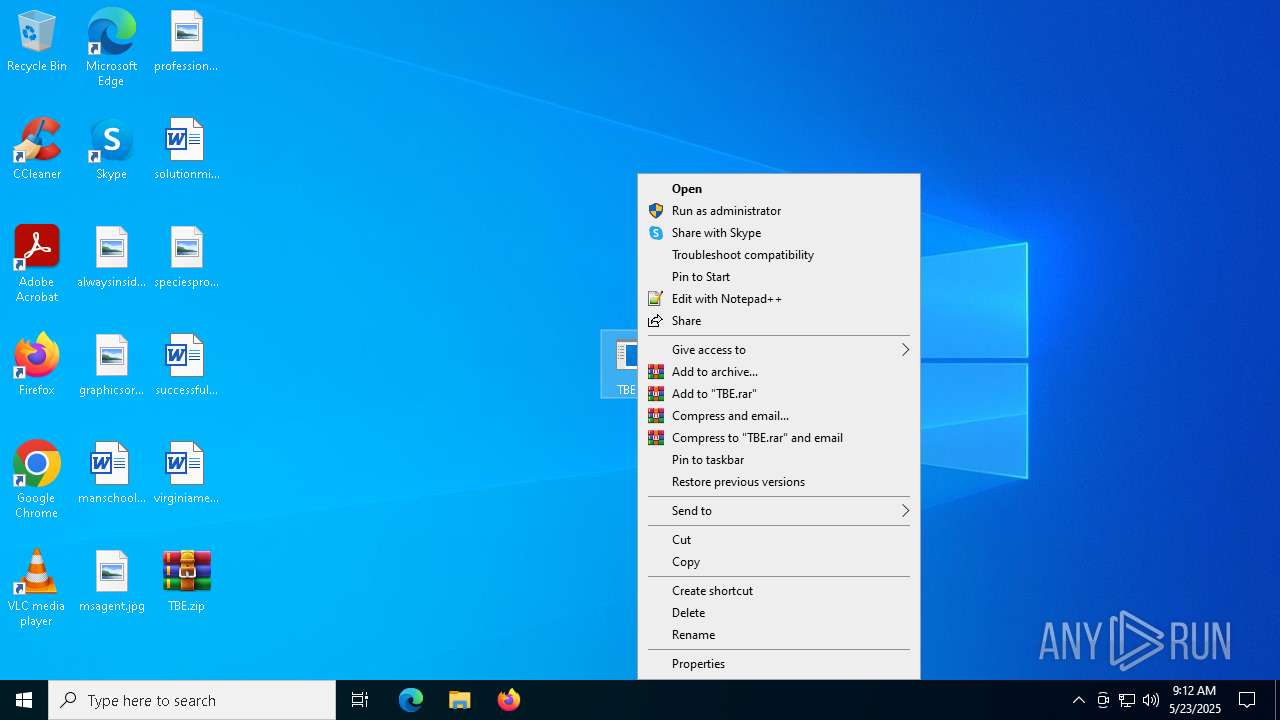Expand the Give access to submenu
This screenshot has width=1280, height=720.
[x=779, y=350]
